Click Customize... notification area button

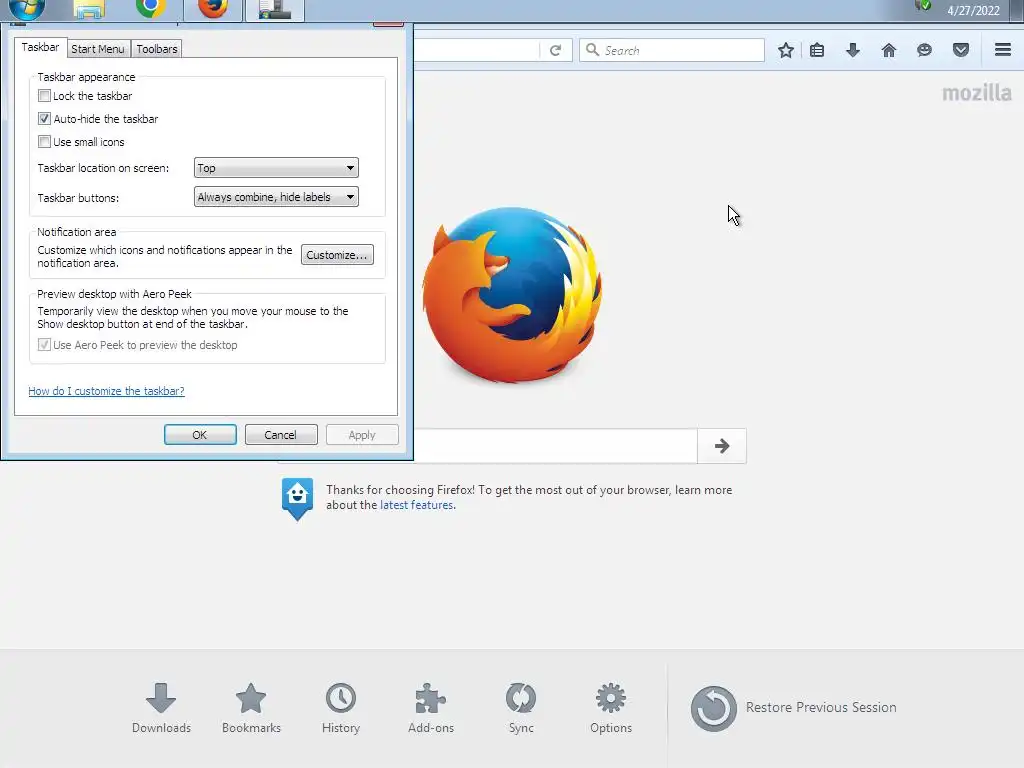338,255
